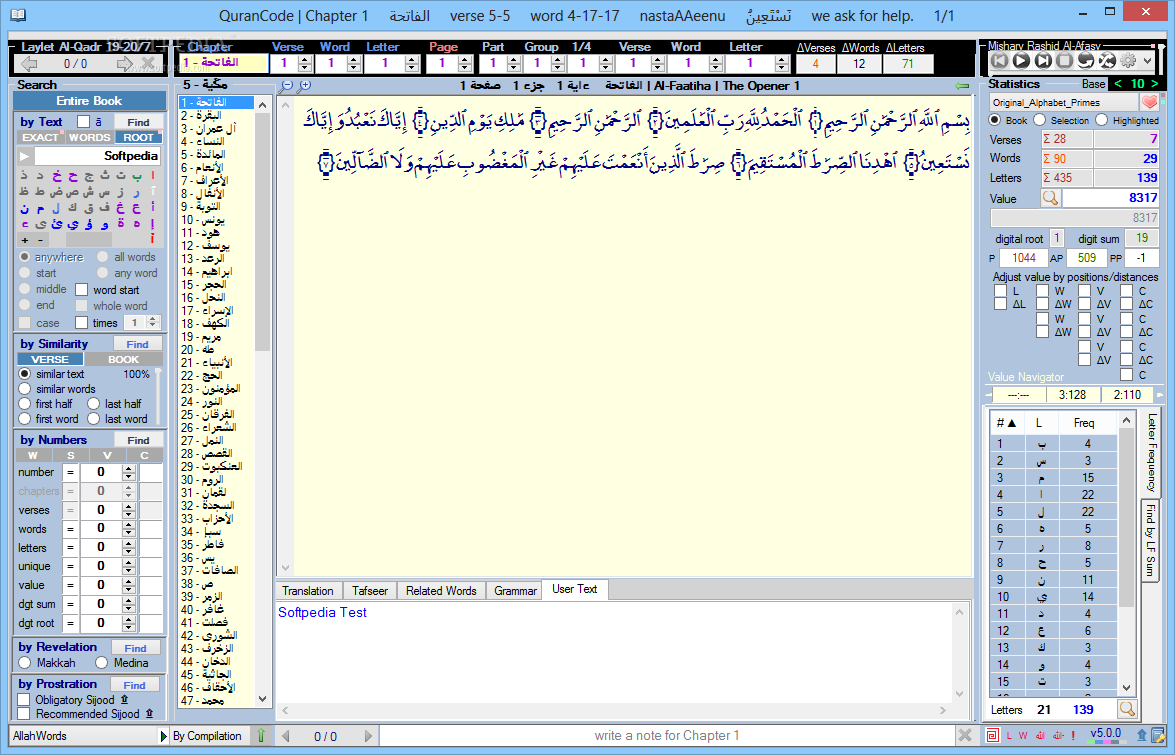Click the red exclamation status icon
Viewport: 1175px width, 755px height.
pos(1074,736)
